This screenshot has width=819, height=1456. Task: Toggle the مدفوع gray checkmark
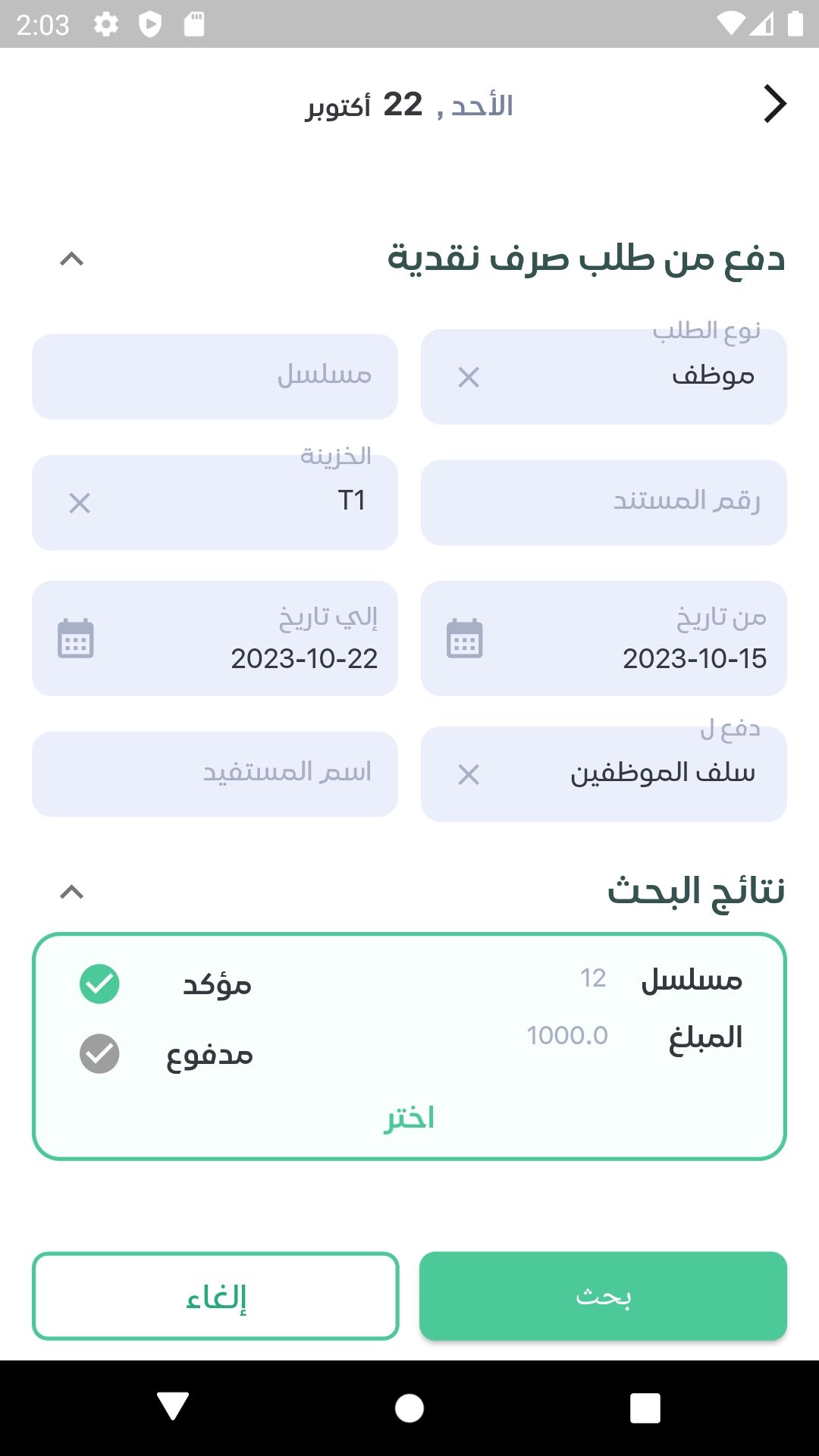tap(99, 1054)
